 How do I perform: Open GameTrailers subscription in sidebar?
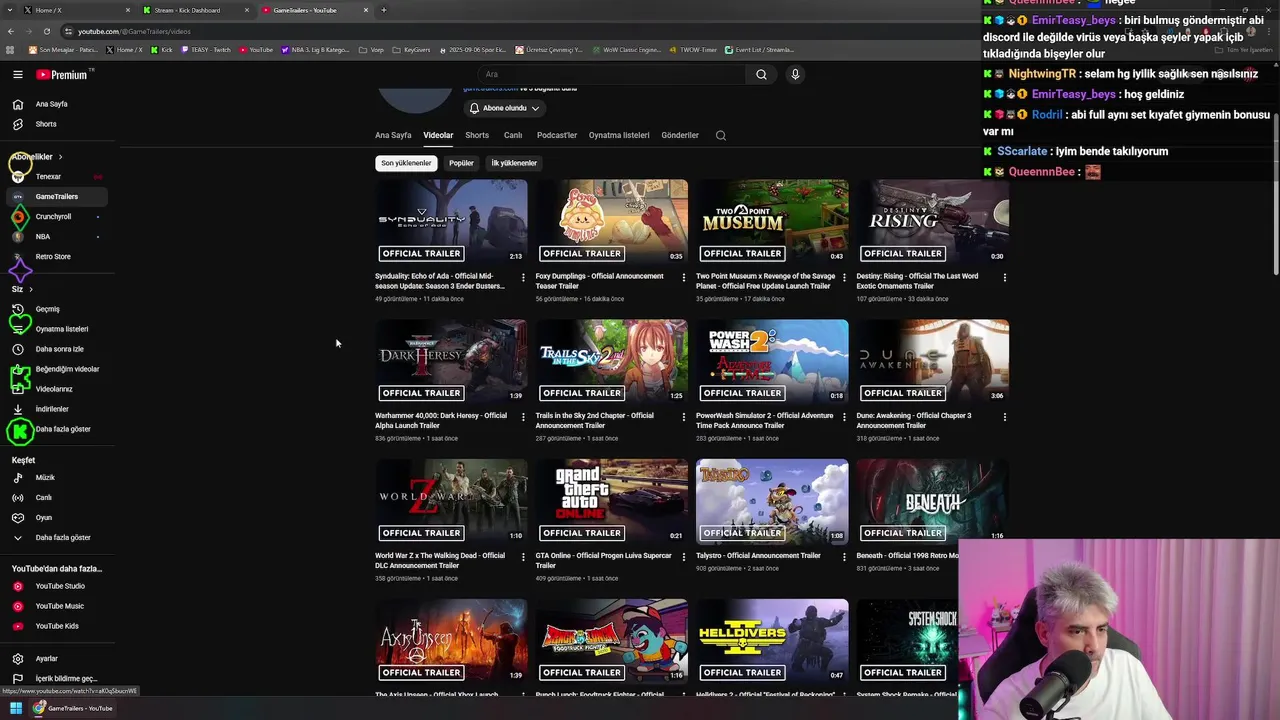click(x=57, y=197)
